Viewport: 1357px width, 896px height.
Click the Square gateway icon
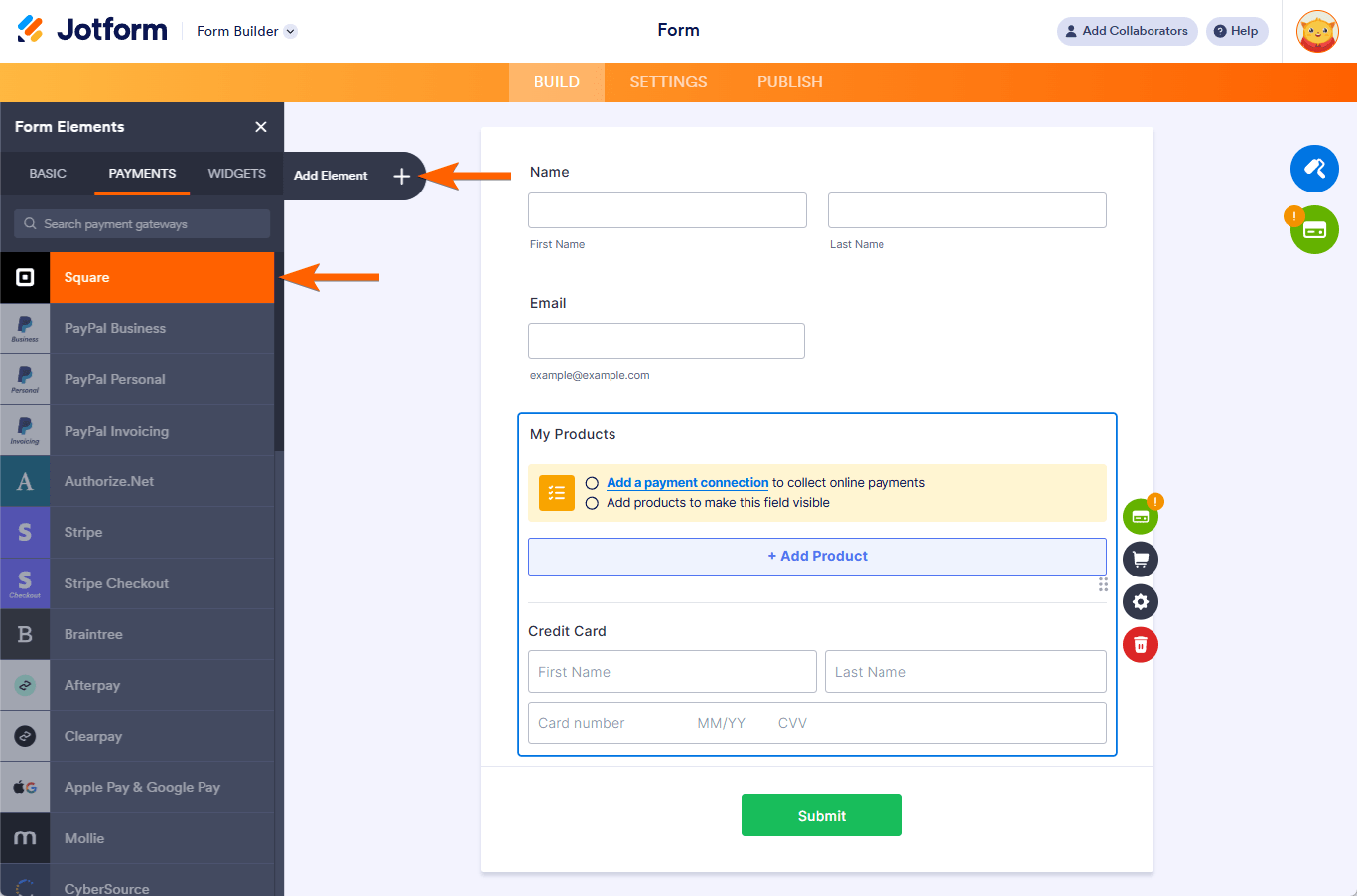pyautogui.click(x=25, y=278)
